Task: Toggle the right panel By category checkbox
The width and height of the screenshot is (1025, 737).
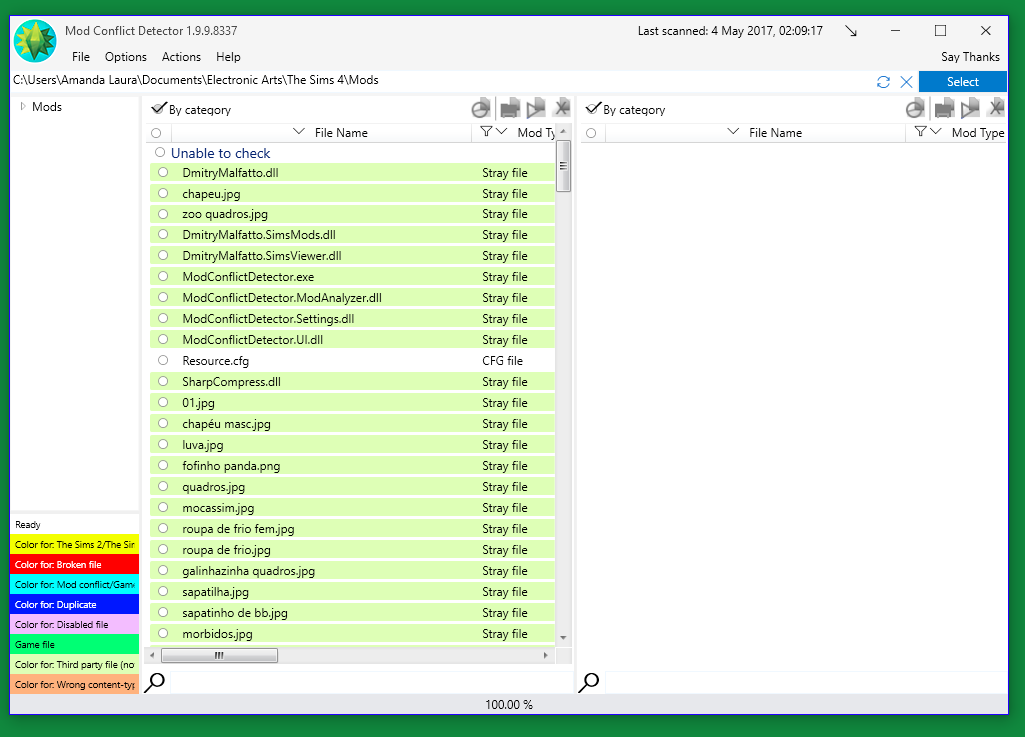Action: 592,109
